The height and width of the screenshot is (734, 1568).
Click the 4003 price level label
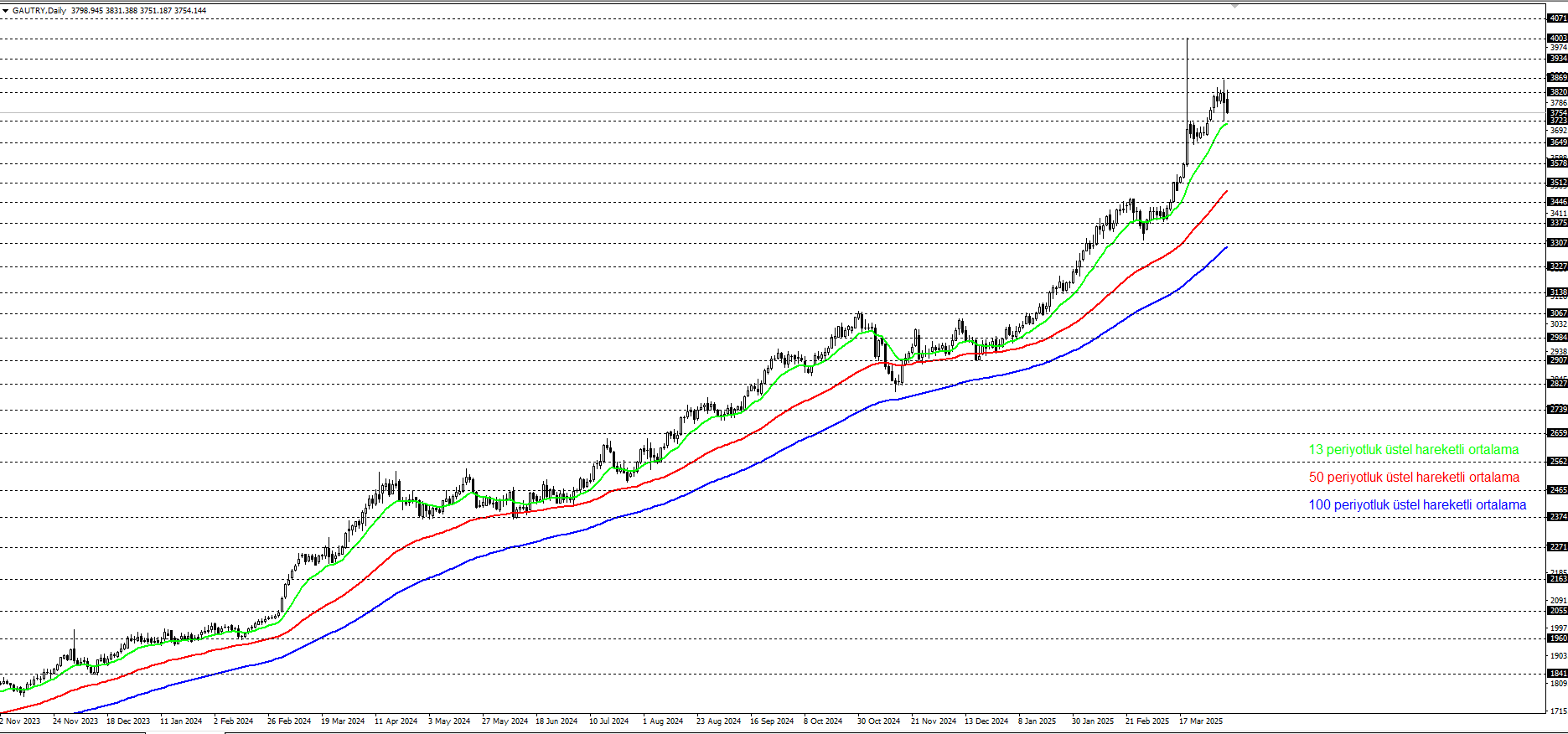pos(1557,39)
